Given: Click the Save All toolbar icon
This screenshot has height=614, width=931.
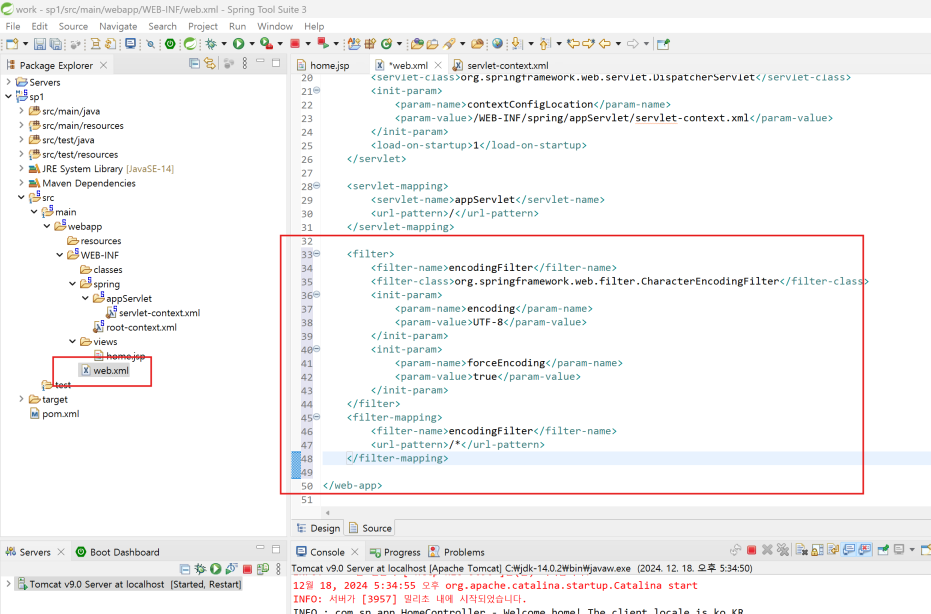Looking at the screenshot, I should click(56, 44).
